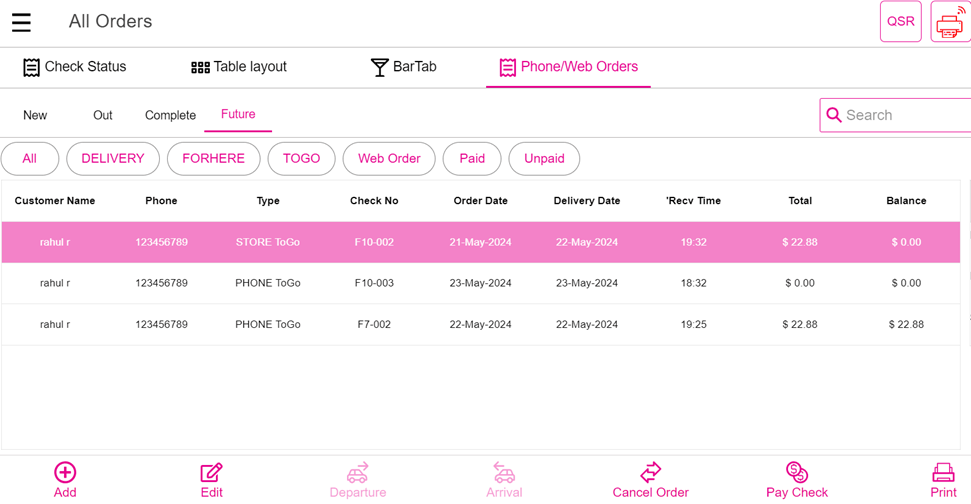Select order row with check F7-002
Viewport: 971px width, 504px height.
[374, 325]
